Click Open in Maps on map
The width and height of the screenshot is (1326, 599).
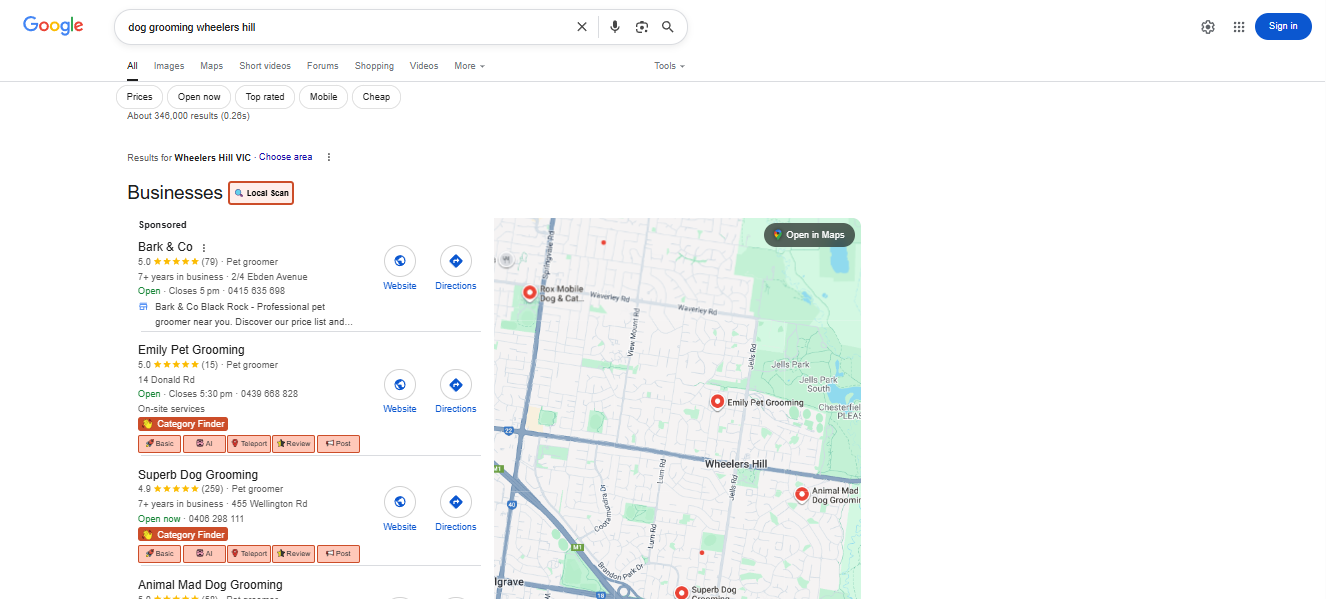[x=809, y=235]
